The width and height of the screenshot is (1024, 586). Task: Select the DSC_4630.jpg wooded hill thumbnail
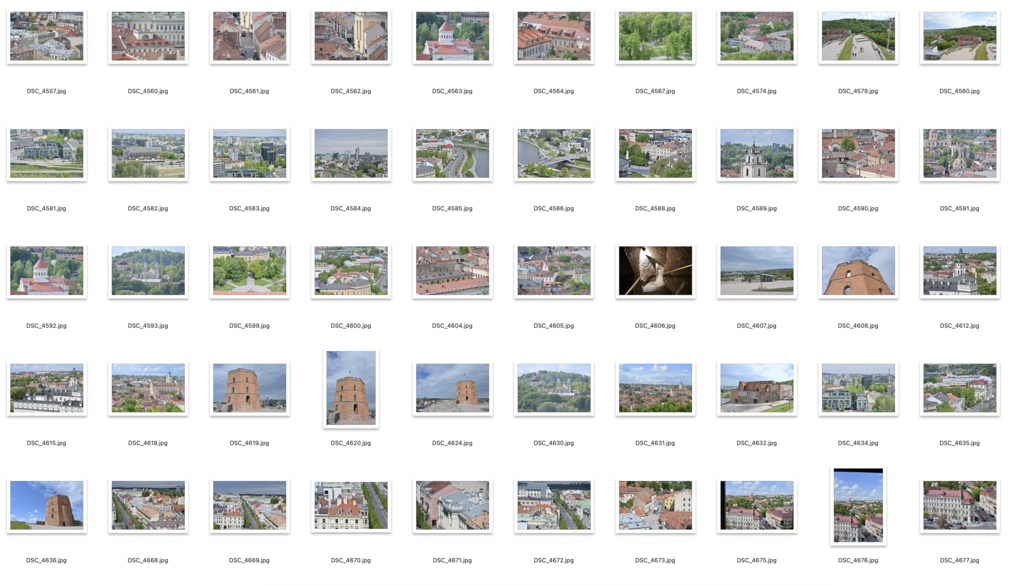(x=554, y=388)
